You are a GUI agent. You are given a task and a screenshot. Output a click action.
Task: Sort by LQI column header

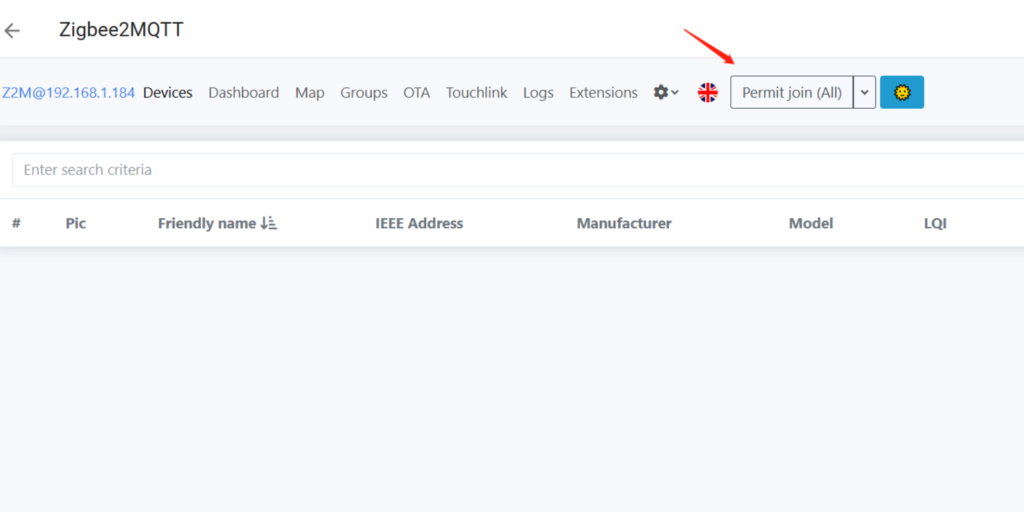935,223
